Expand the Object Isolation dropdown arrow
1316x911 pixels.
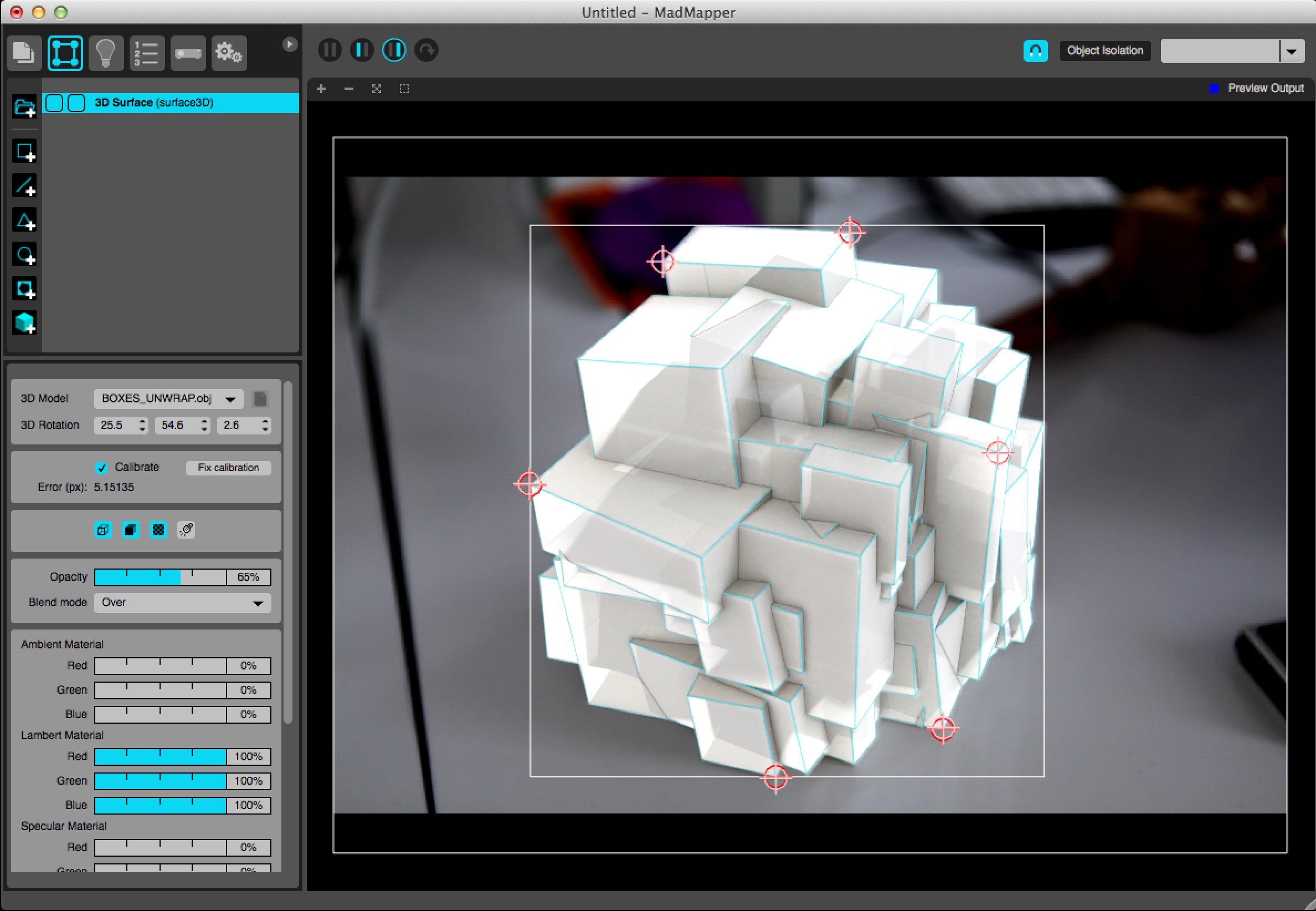1292,52
